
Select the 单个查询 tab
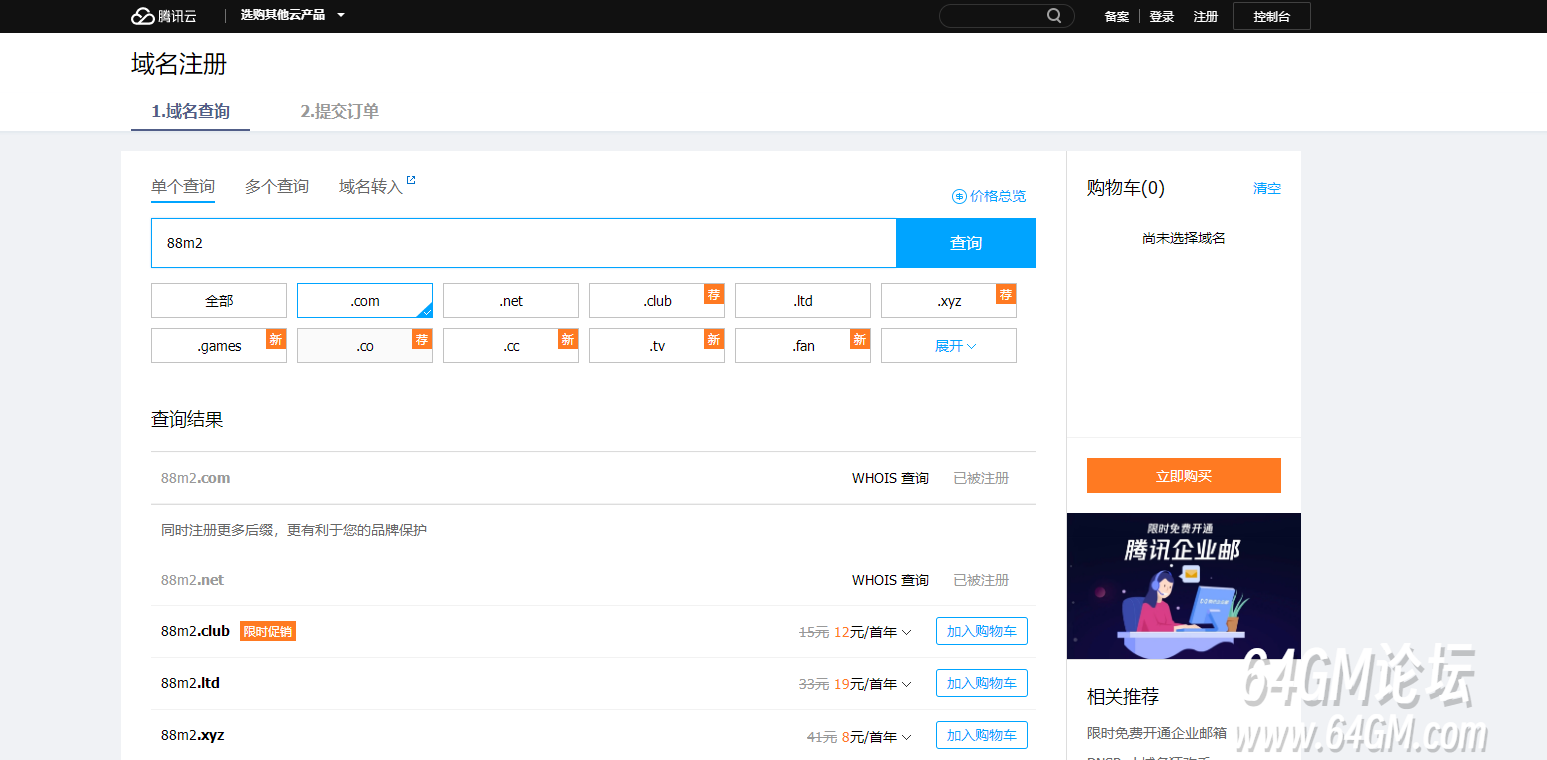pos(183,187)
